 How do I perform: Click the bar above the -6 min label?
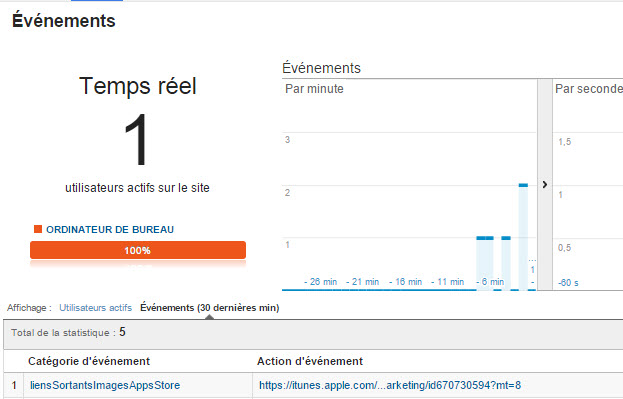[x=485, y=263]
